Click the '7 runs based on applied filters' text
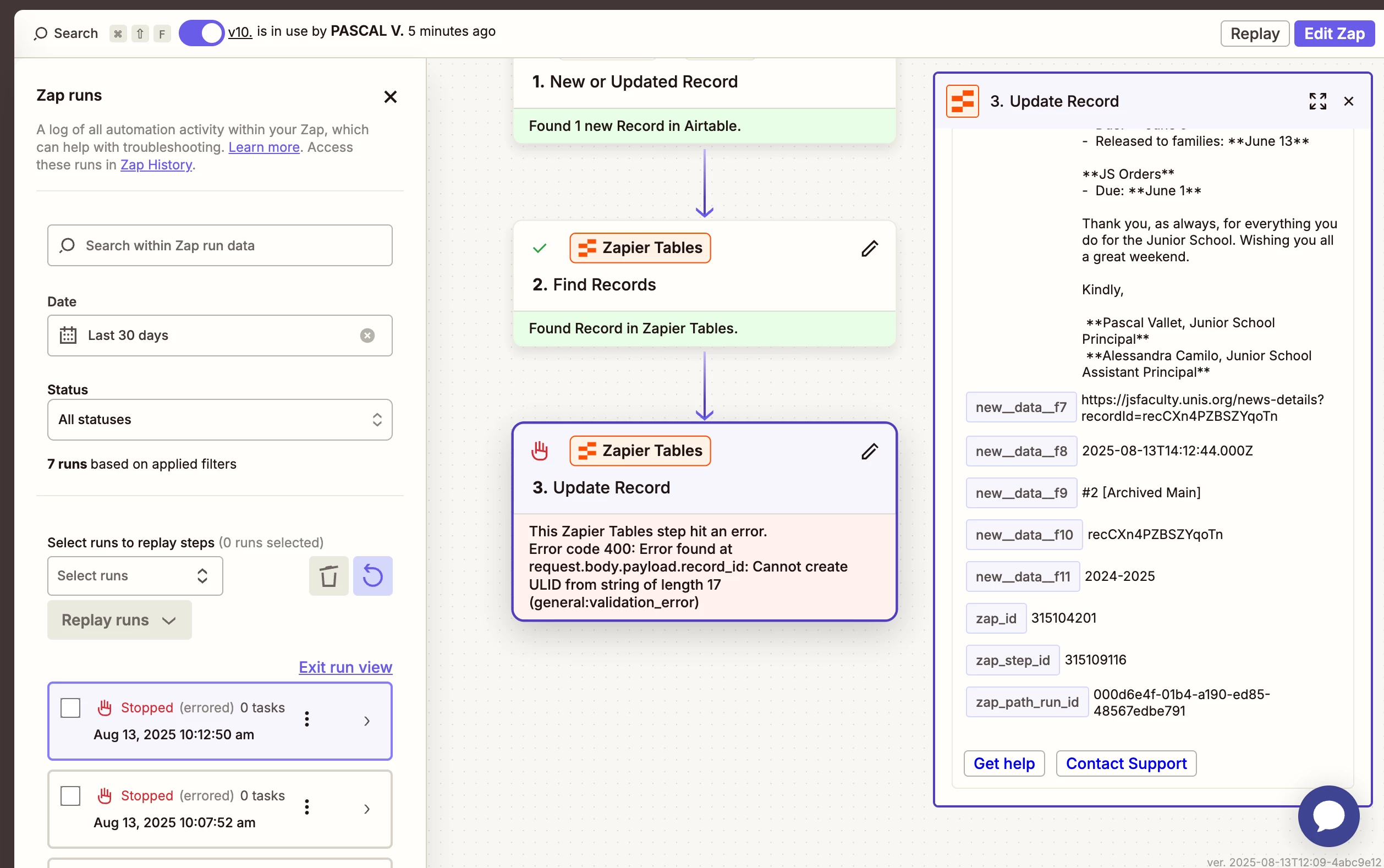Viewport: 1384px width, 868px height. tap(142, 464)
